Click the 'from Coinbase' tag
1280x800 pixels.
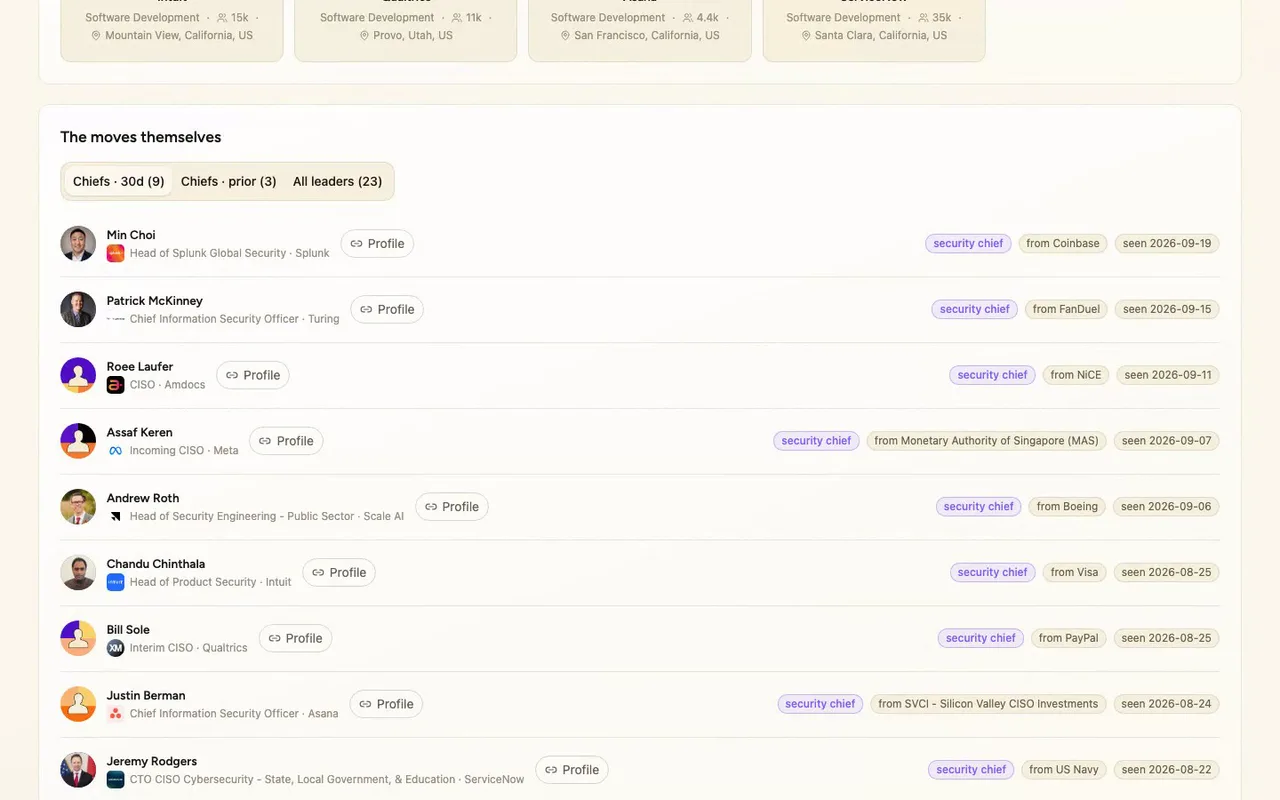pos(1063,244)
